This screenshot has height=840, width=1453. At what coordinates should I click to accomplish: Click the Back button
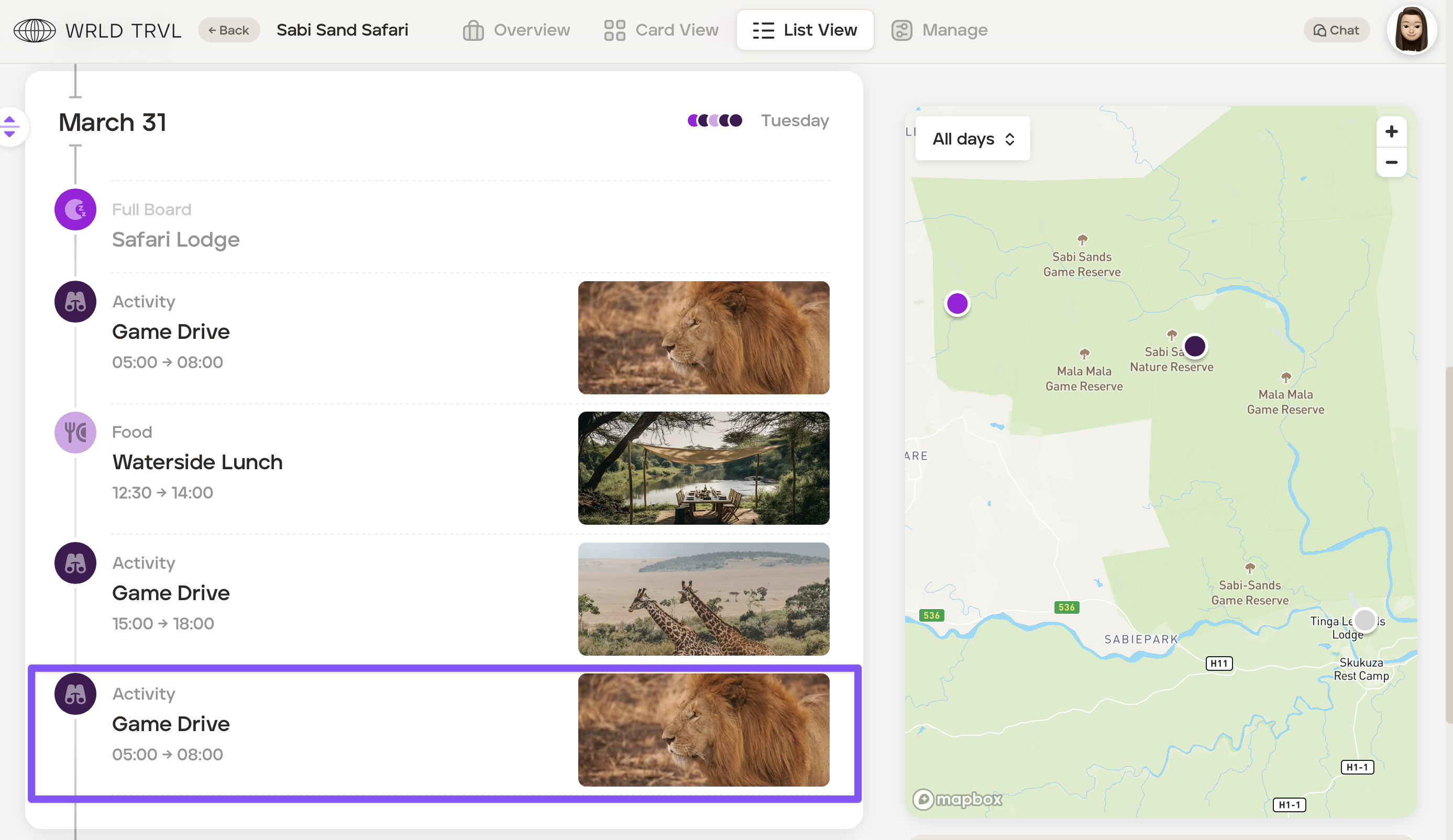[x=229, y=30]
